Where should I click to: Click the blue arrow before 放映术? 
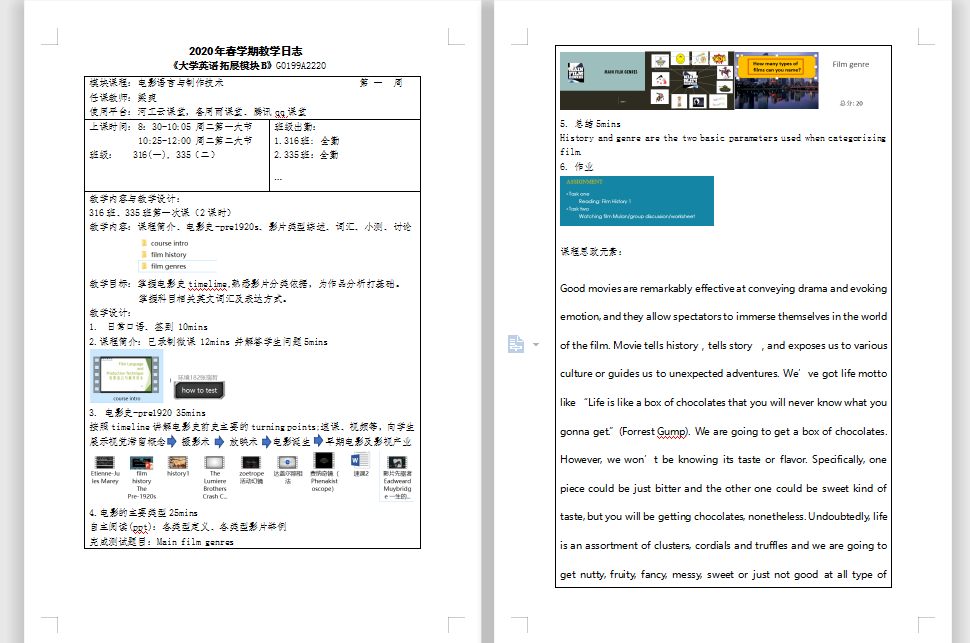219,441
